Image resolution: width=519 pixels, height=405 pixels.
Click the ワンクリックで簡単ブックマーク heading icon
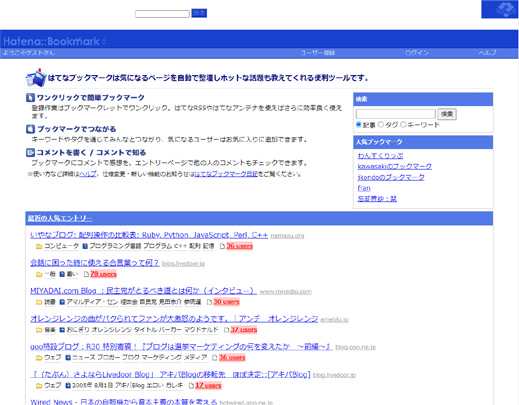(x=30, y=98)
